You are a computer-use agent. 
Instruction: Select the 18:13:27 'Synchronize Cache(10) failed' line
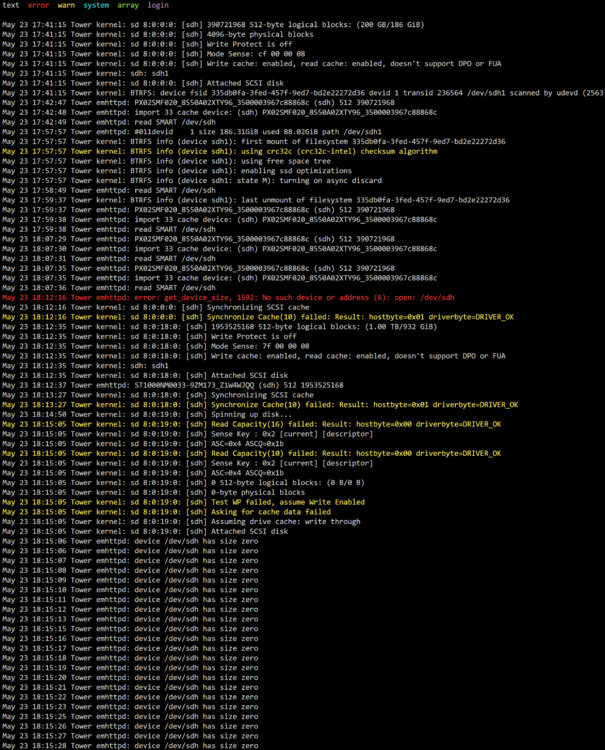(260, 405)
